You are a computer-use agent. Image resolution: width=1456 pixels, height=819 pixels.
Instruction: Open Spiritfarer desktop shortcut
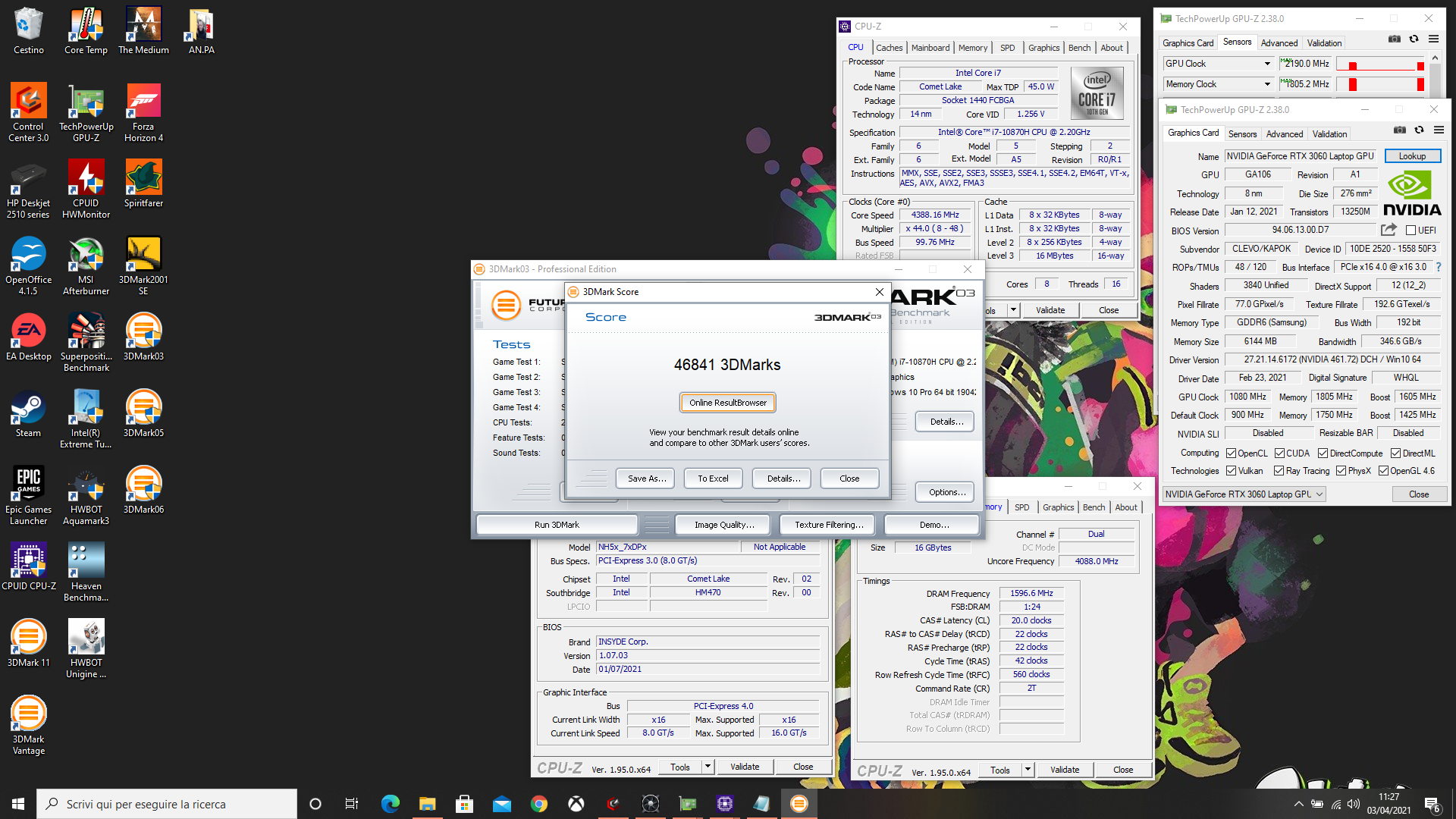(x=143, y=184)
